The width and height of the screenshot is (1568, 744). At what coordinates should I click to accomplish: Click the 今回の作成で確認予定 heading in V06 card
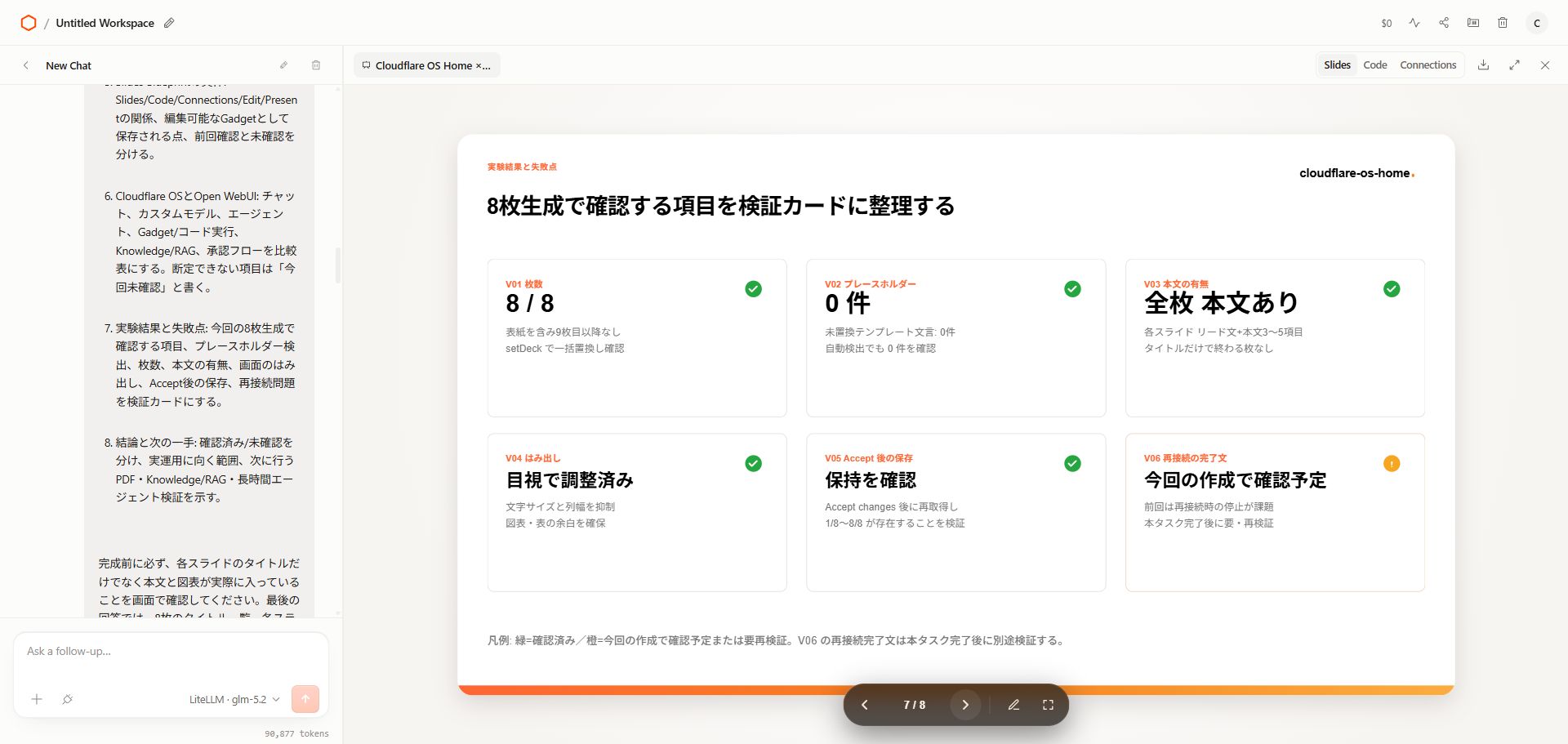[x=1236, y=480]
